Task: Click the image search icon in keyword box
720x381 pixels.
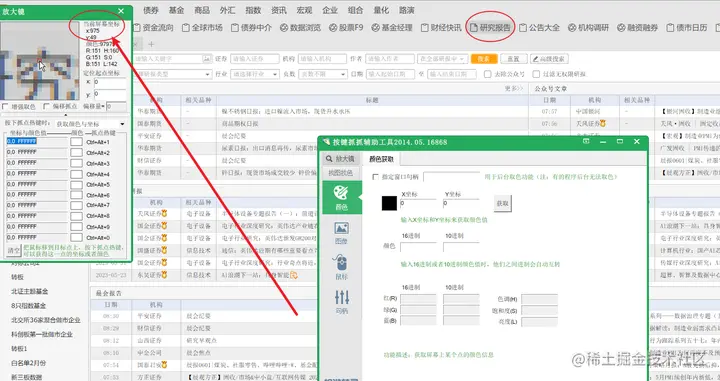Action: coord(207,59)
